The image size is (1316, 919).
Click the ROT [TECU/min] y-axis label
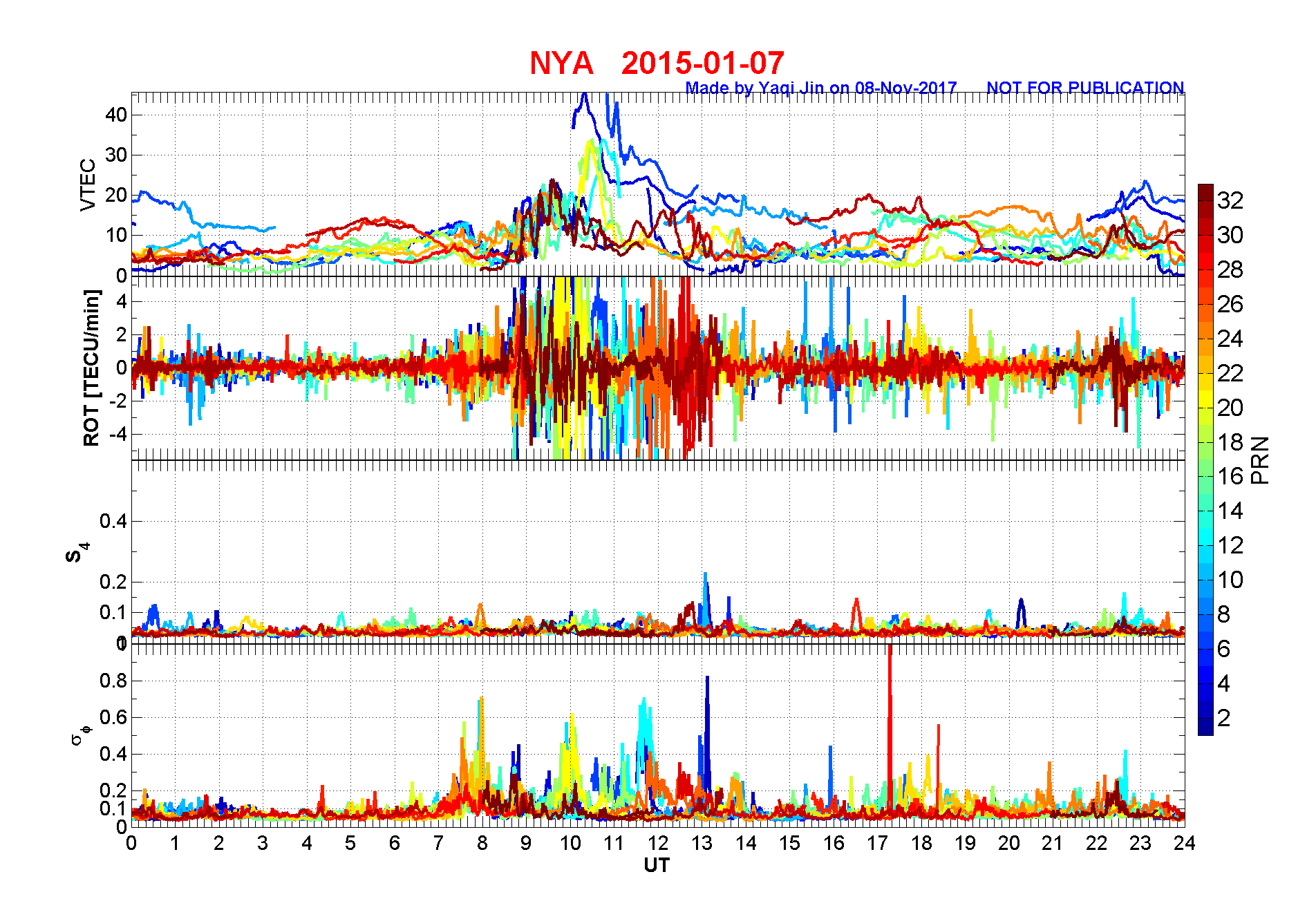pos(91,368)
